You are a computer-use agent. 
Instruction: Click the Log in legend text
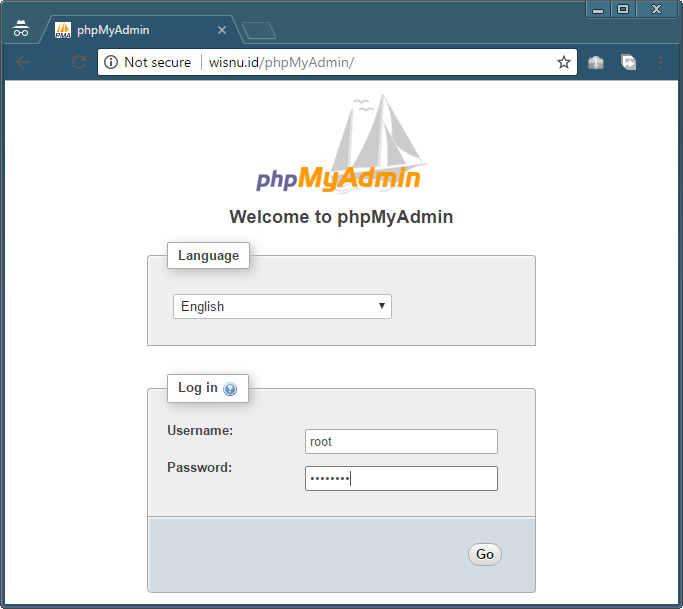click(x=198, y=387)
